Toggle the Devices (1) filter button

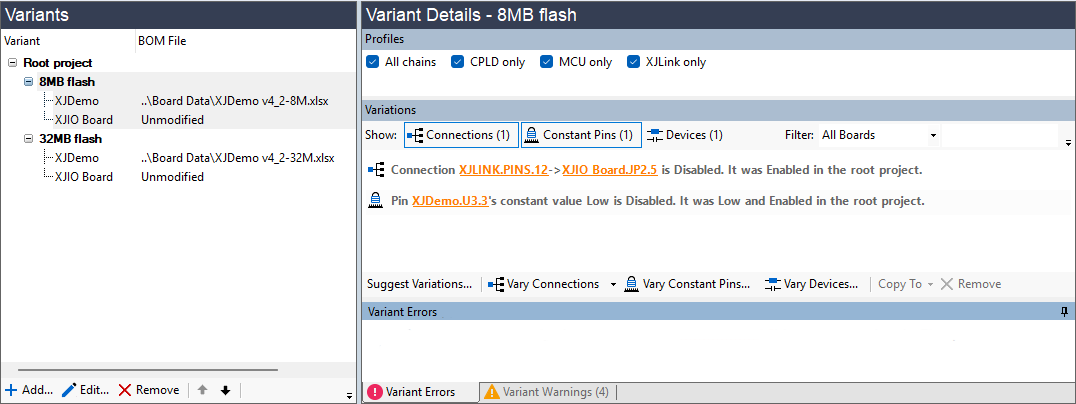(x=685, y=135)
